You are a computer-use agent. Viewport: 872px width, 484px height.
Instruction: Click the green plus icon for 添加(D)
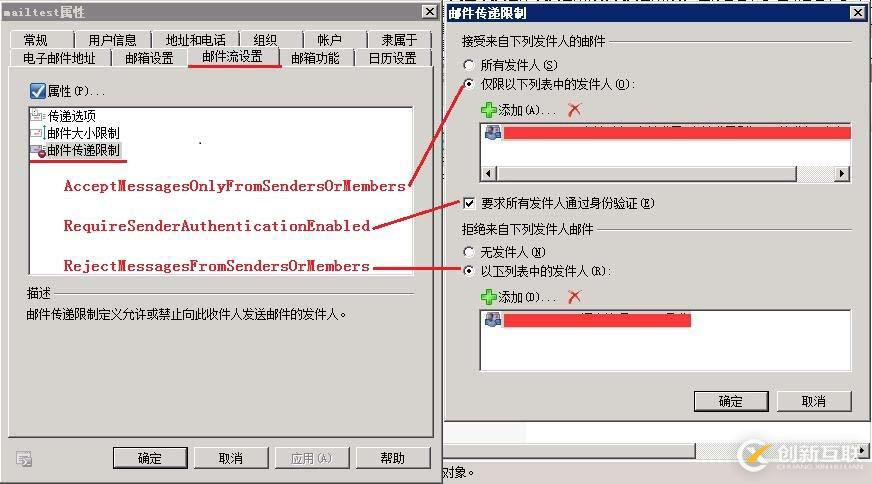[x=488, y=297]
